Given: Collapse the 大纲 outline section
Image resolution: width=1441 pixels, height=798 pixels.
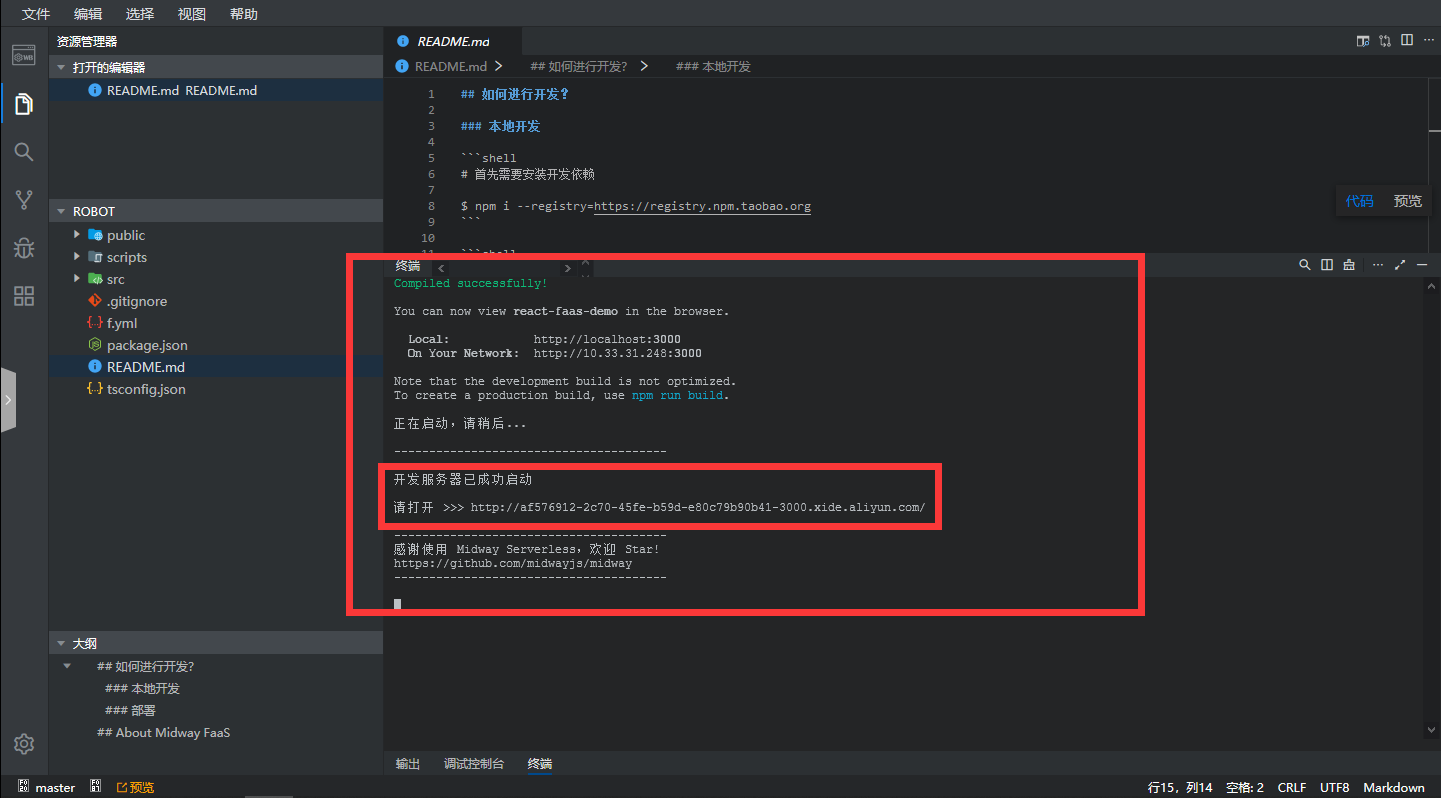Looking at the screenshot, I should (60, 643).
